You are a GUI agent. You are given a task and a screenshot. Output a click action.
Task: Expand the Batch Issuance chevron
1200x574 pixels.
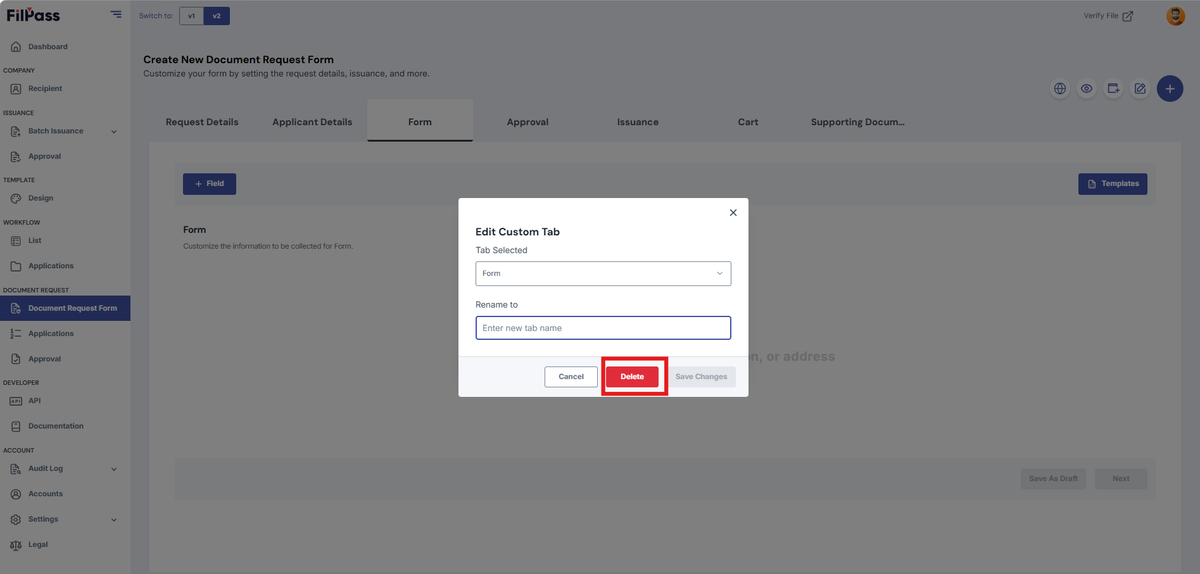[114, 132]
